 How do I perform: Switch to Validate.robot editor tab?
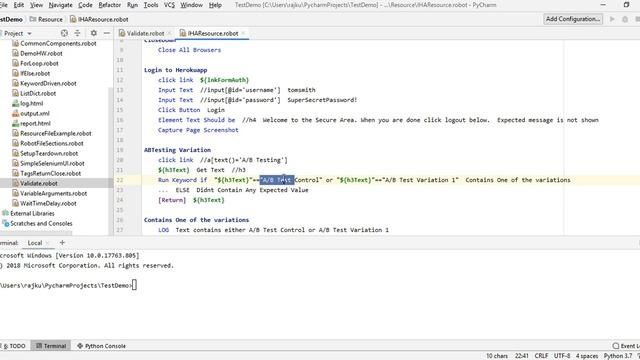tap(145, 33)
